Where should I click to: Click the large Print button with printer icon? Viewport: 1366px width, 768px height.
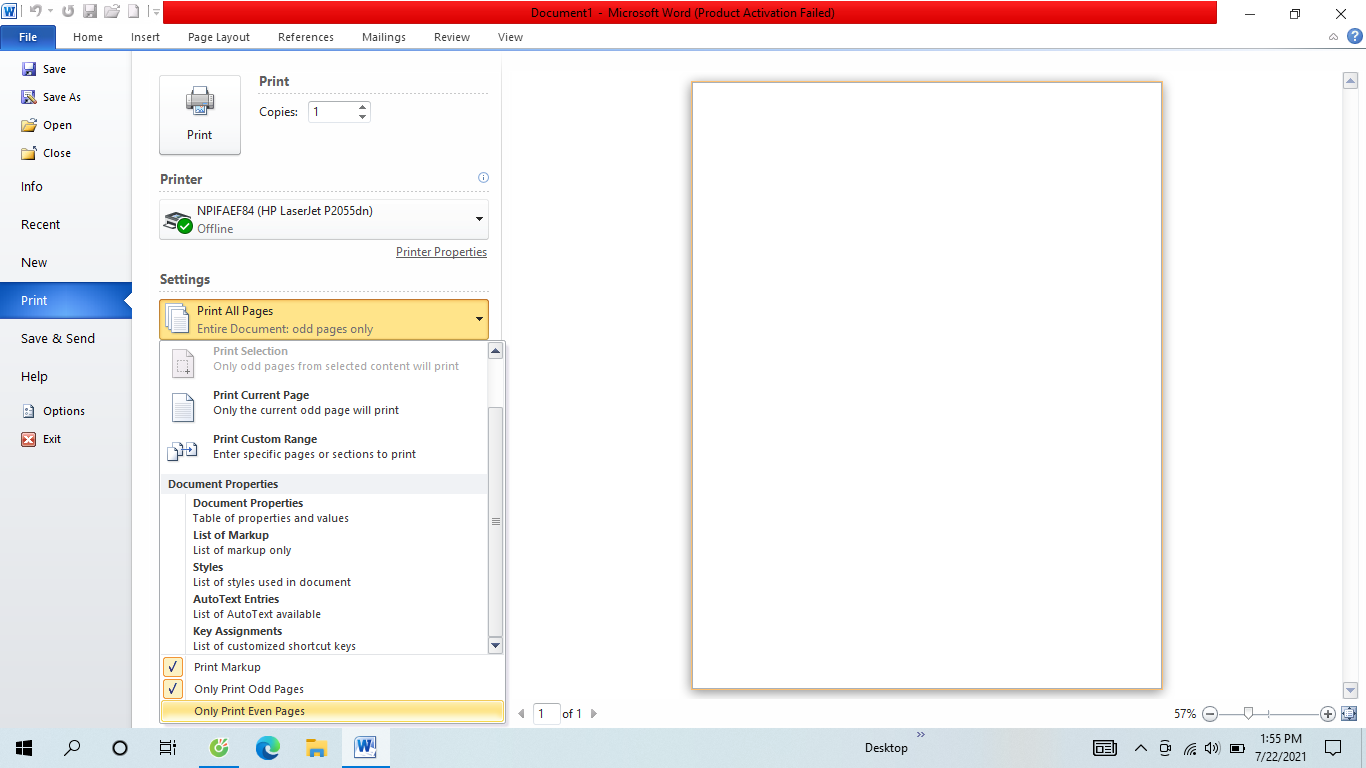tap(200, 115)
